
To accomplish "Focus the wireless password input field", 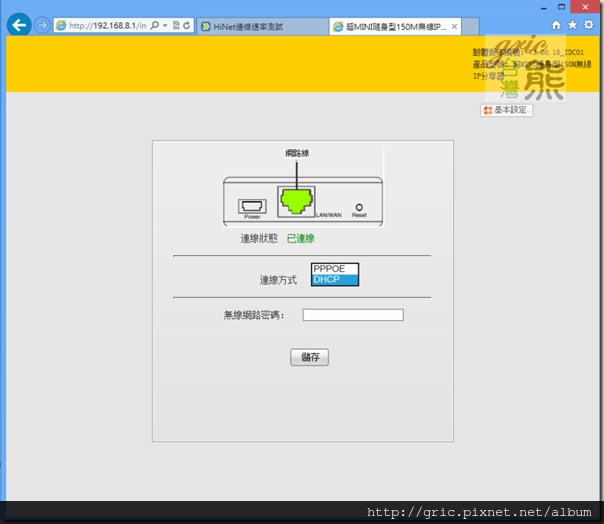I will pos(353,315).
